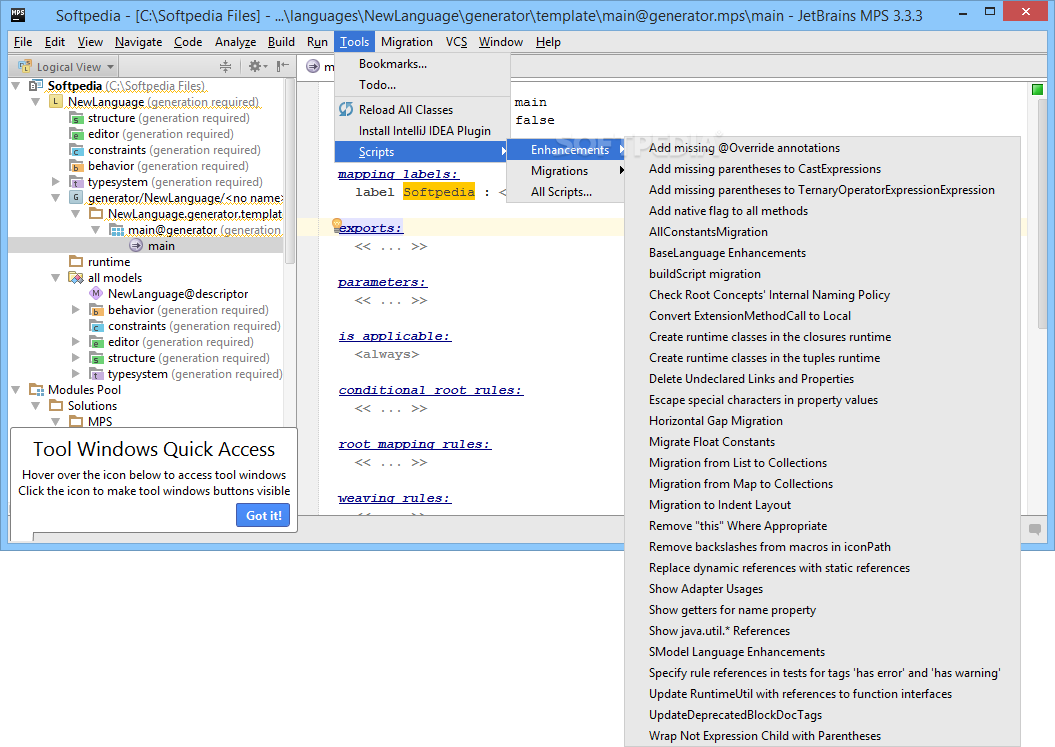
Task: Open the Window menu
Action: click(x=501, y=42)
